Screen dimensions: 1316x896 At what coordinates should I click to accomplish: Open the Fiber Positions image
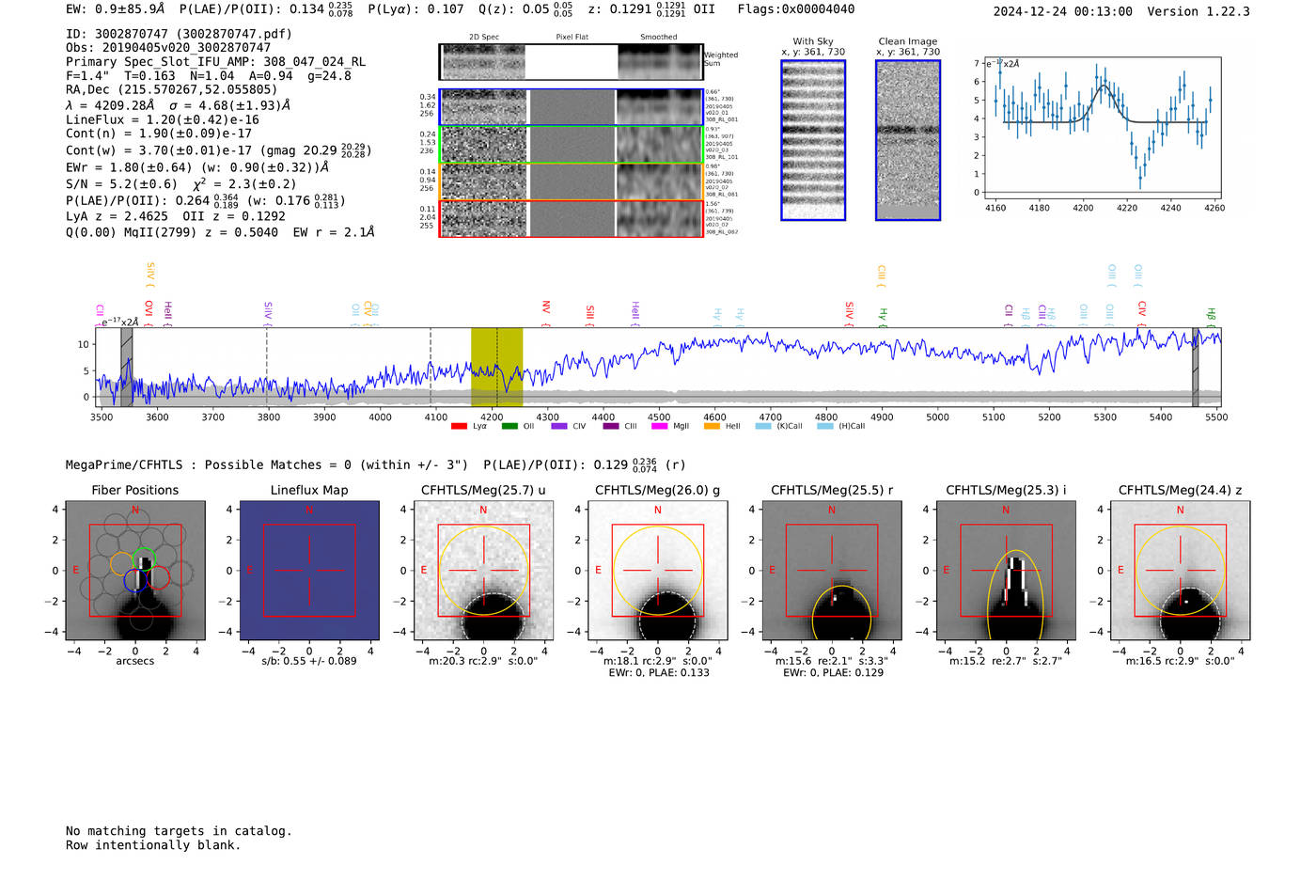134,571
